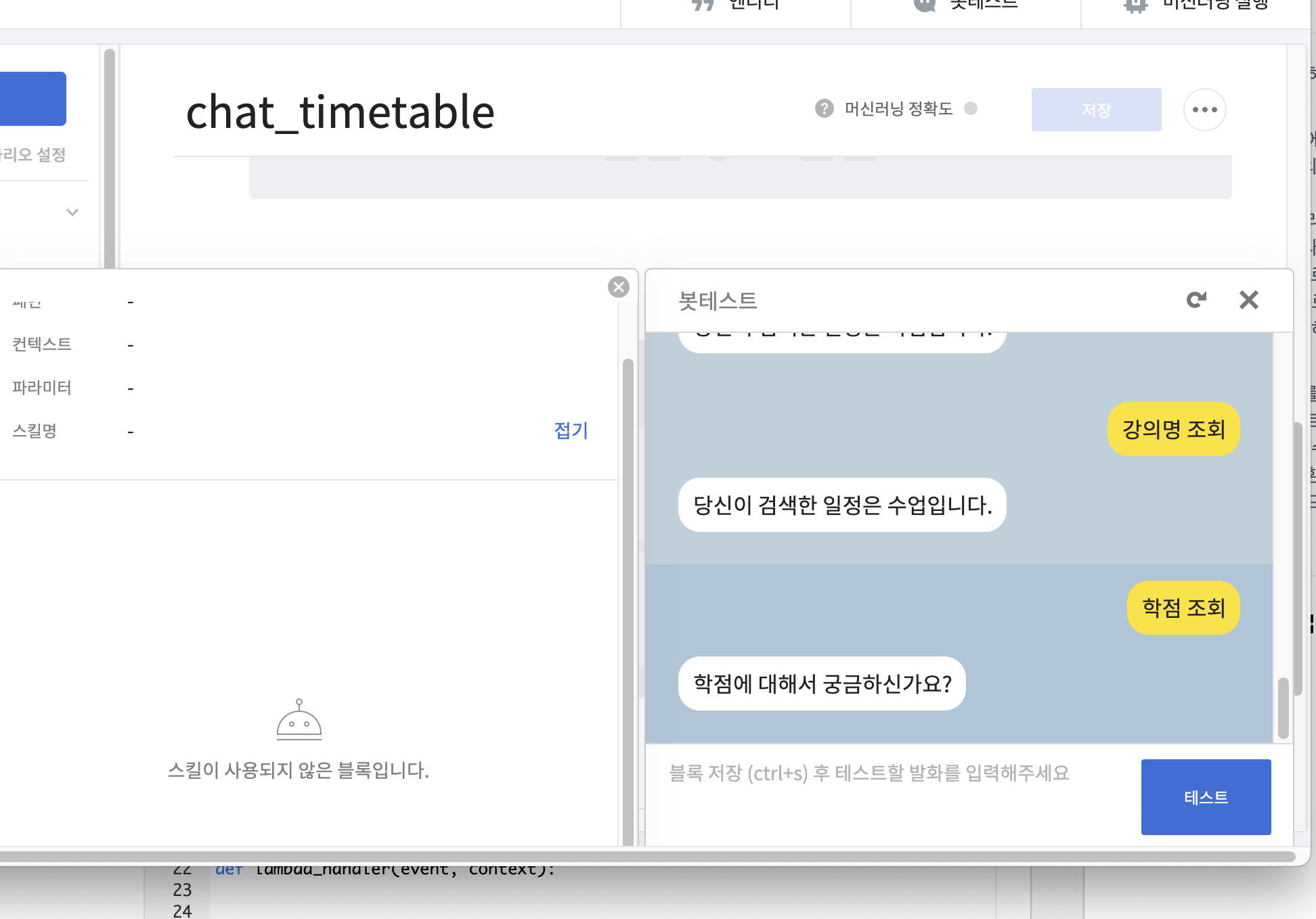This screenshot has height=919, width=1316.
Task: Click the blue 테스트 button
Action: pos(1205,797)
